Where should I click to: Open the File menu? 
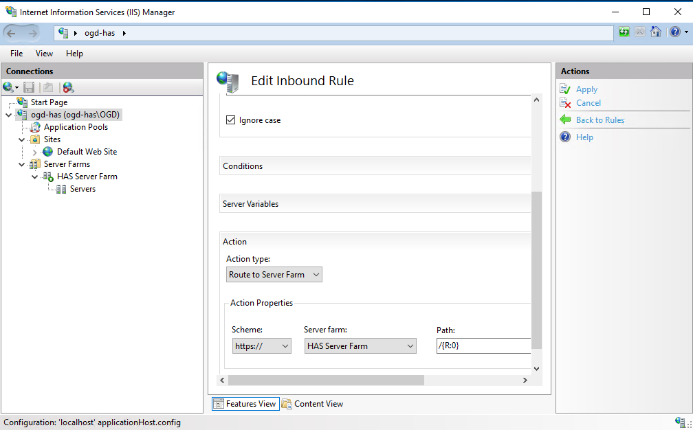(16, 53)
